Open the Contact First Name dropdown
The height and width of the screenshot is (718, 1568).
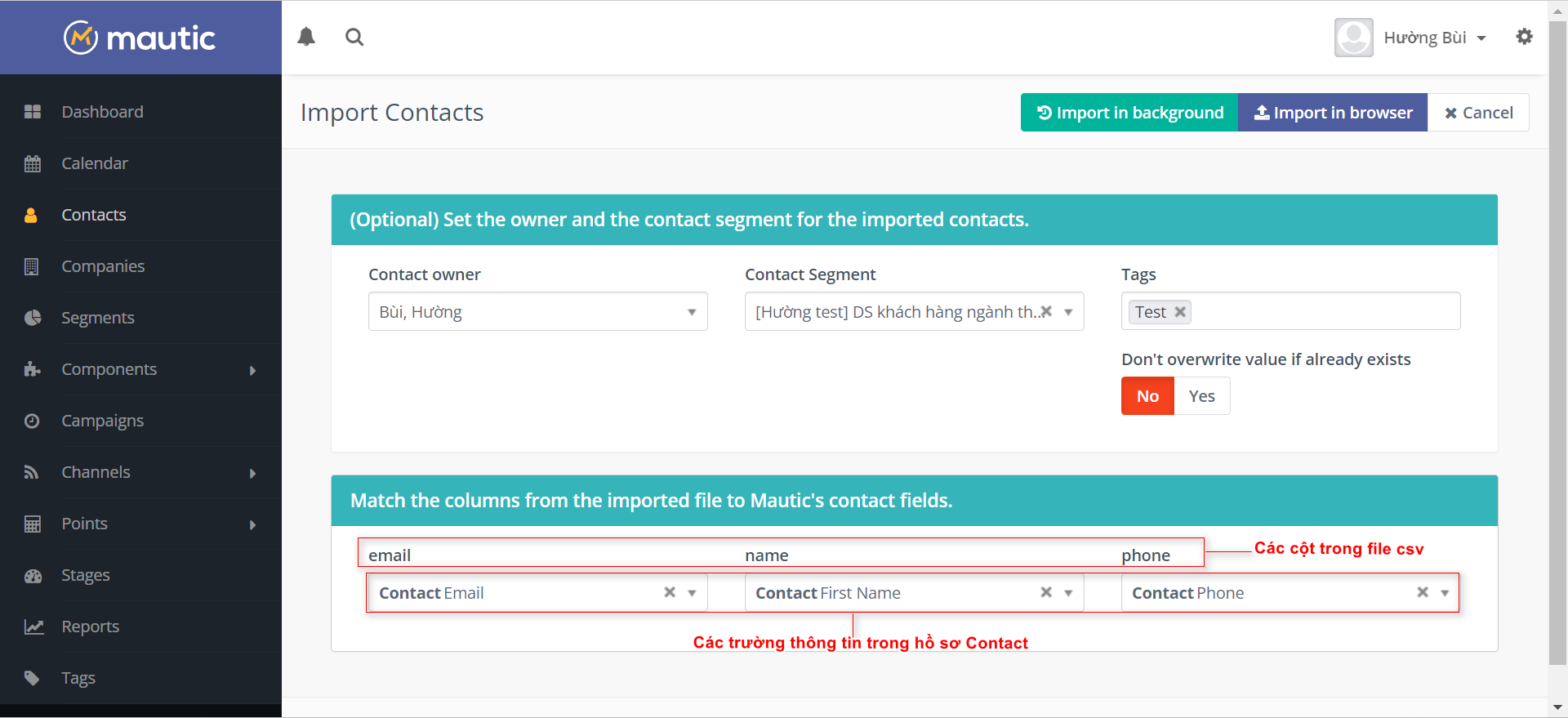point(1068,593)
